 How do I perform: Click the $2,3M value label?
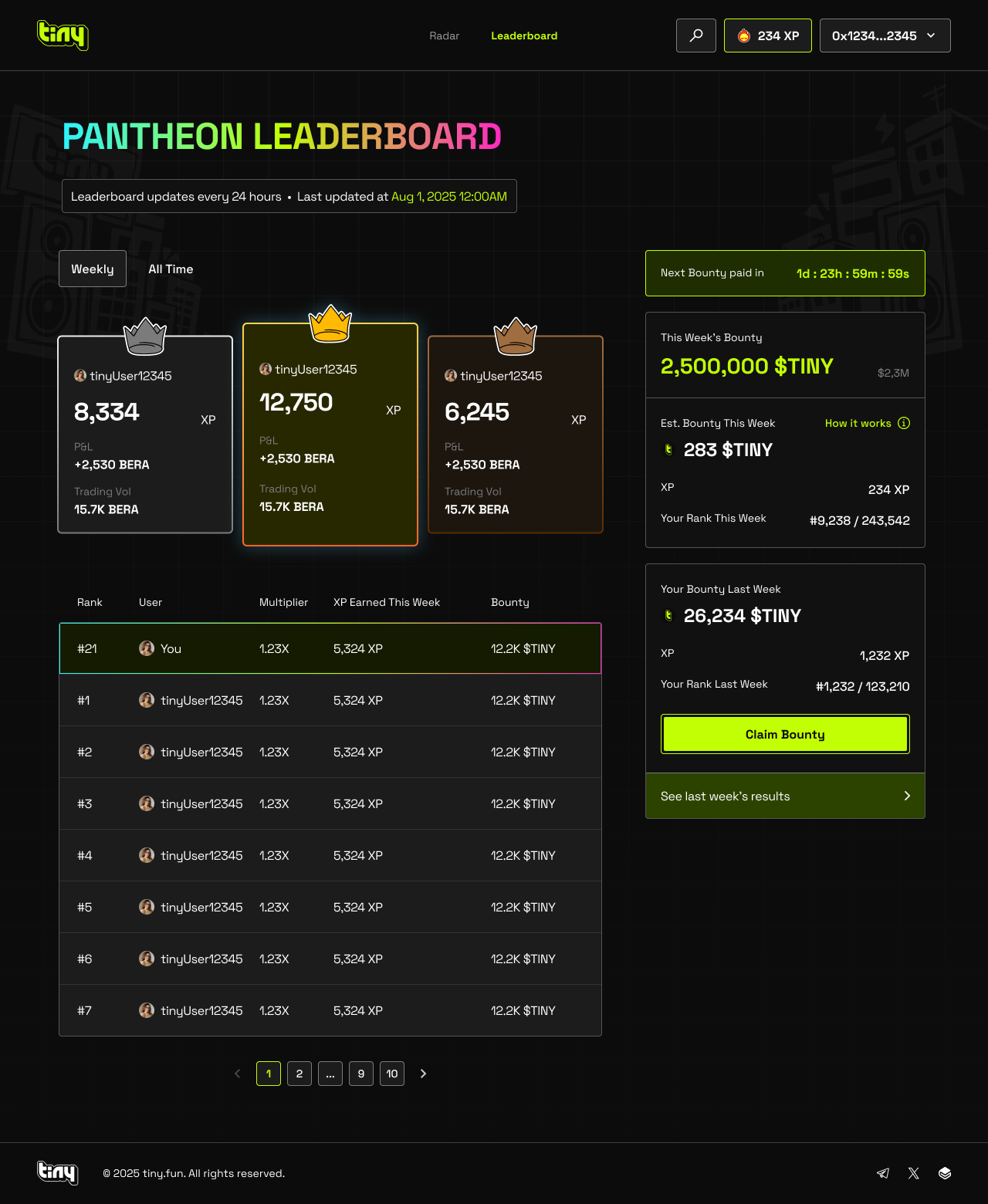(893, 373)
